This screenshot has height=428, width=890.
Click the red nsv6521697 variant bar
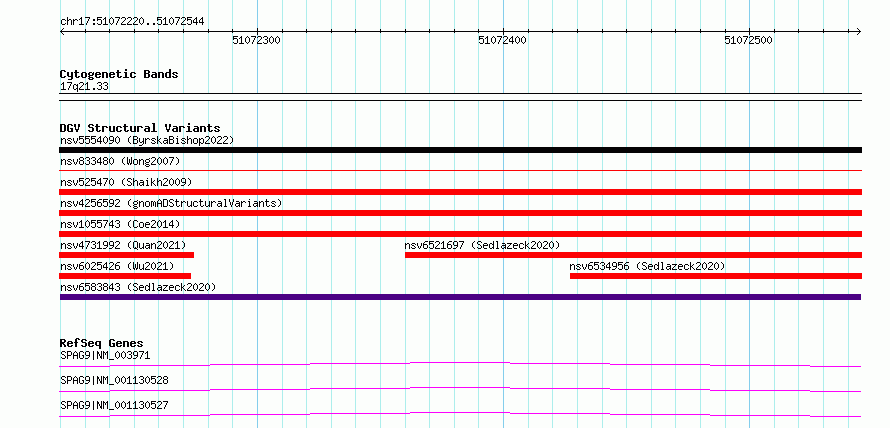(633, 255)
